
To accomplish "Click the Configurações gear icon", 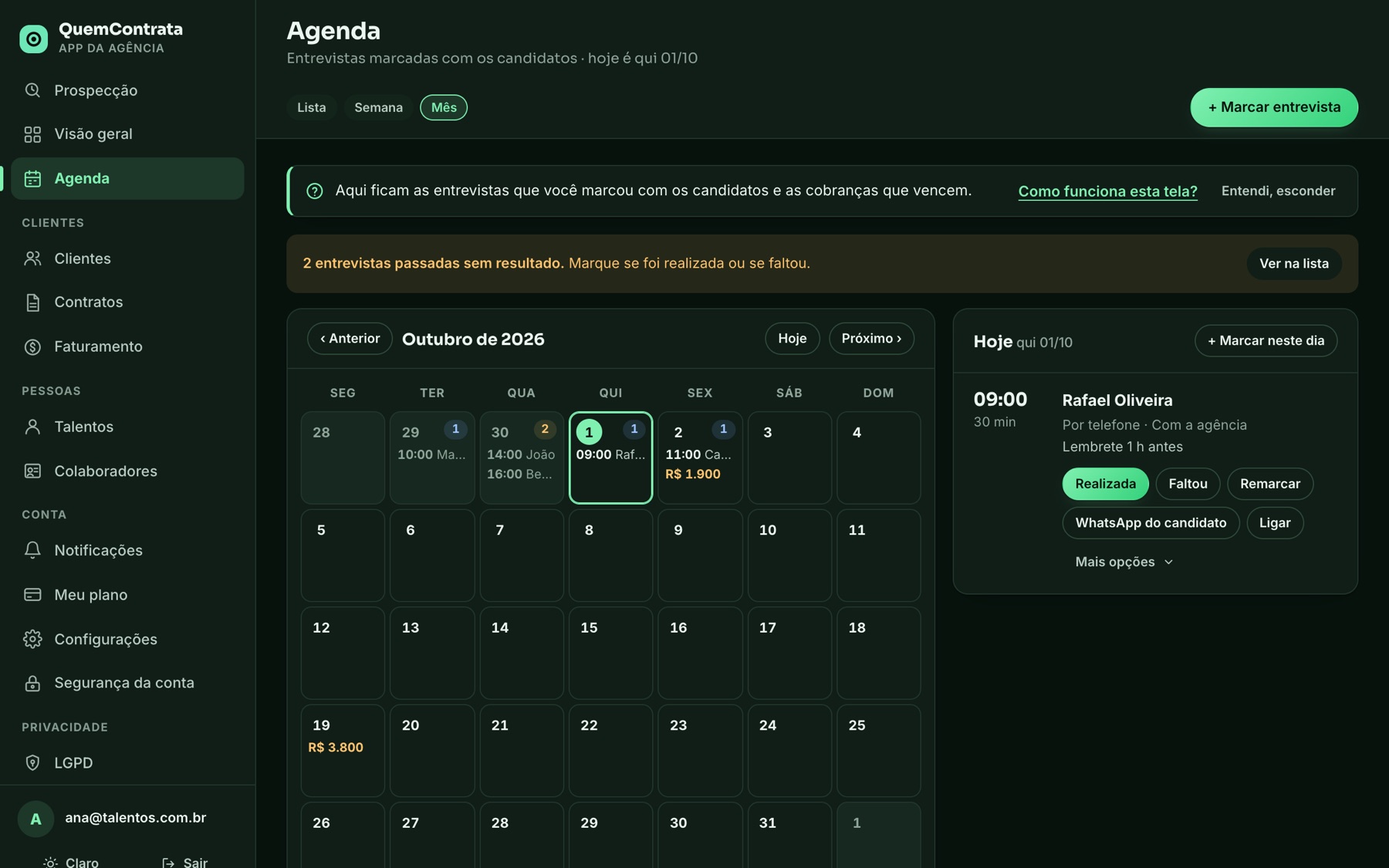I will [32, 639].
